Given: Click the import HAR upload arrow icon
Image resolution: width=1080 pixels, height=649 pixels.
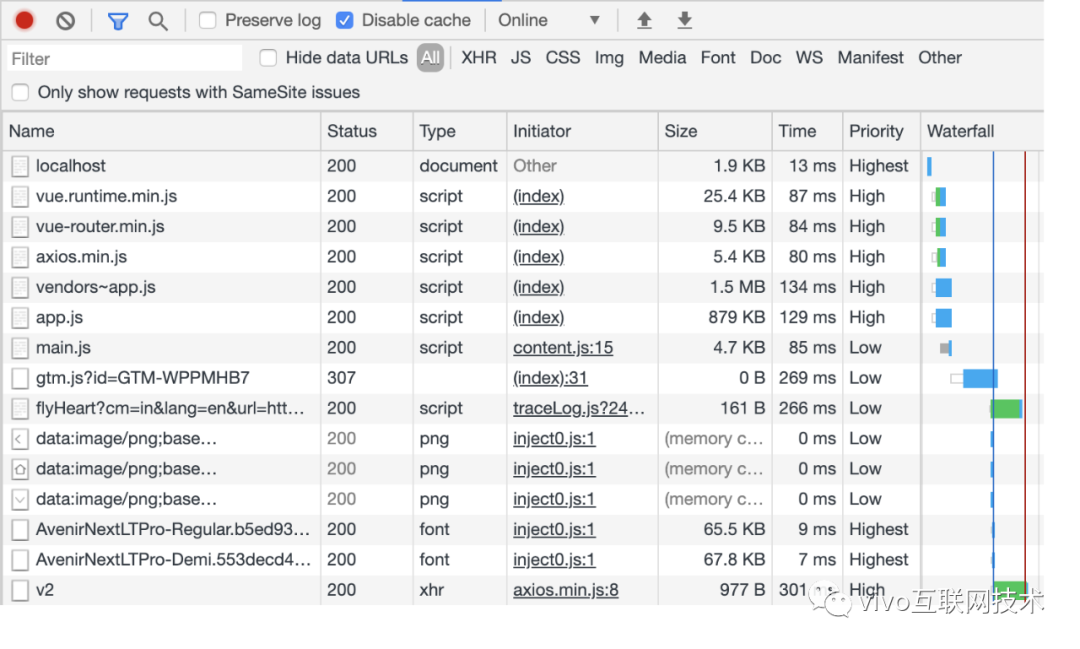Looking at the screenshot, I should pyautogui.click(x=645, y=20).
